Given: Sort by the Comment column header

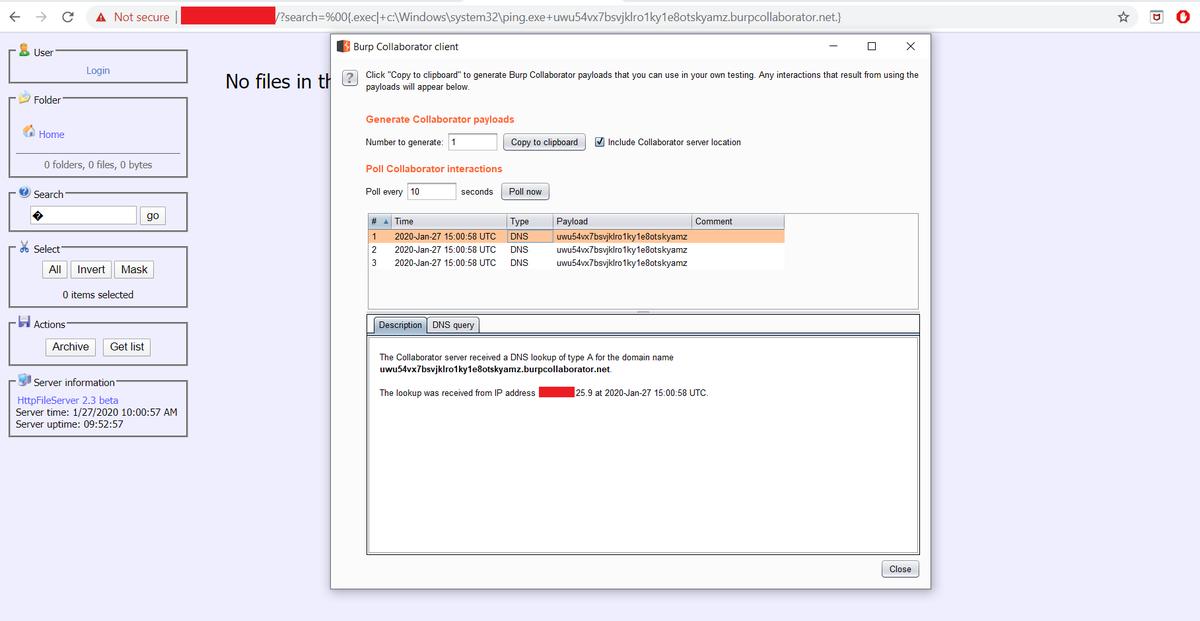Looking at the screenshot, I should tap(737, 221).
